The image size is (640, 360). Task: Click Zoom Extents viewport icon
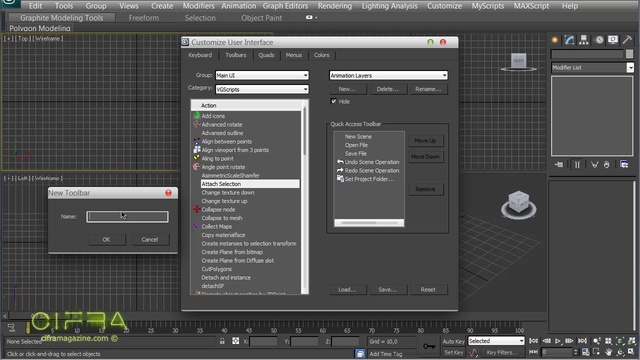(x=620, y=341)
